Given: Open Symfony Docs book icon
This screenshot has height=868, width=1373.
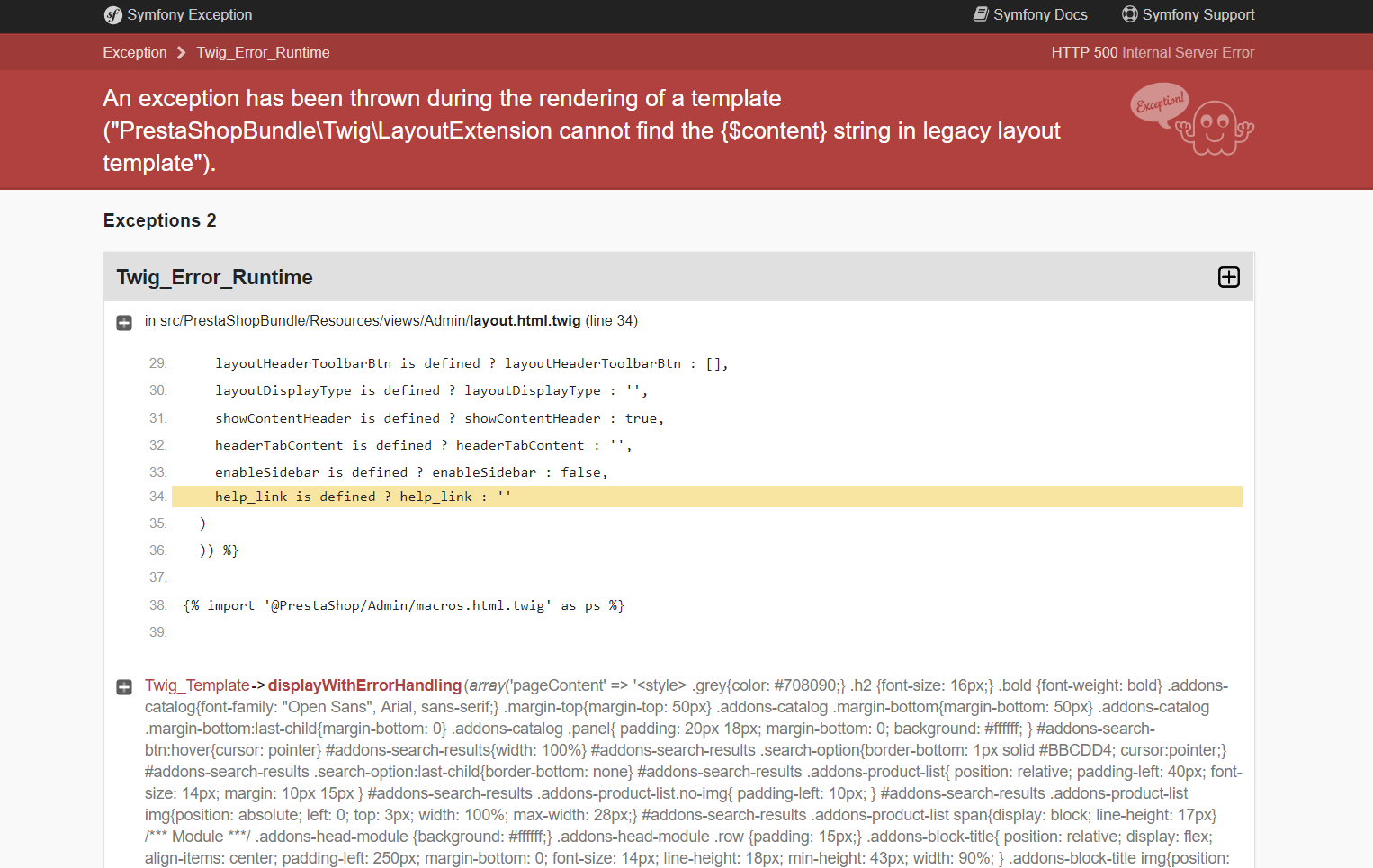Looking at the screenshot, I should [981, 14].
